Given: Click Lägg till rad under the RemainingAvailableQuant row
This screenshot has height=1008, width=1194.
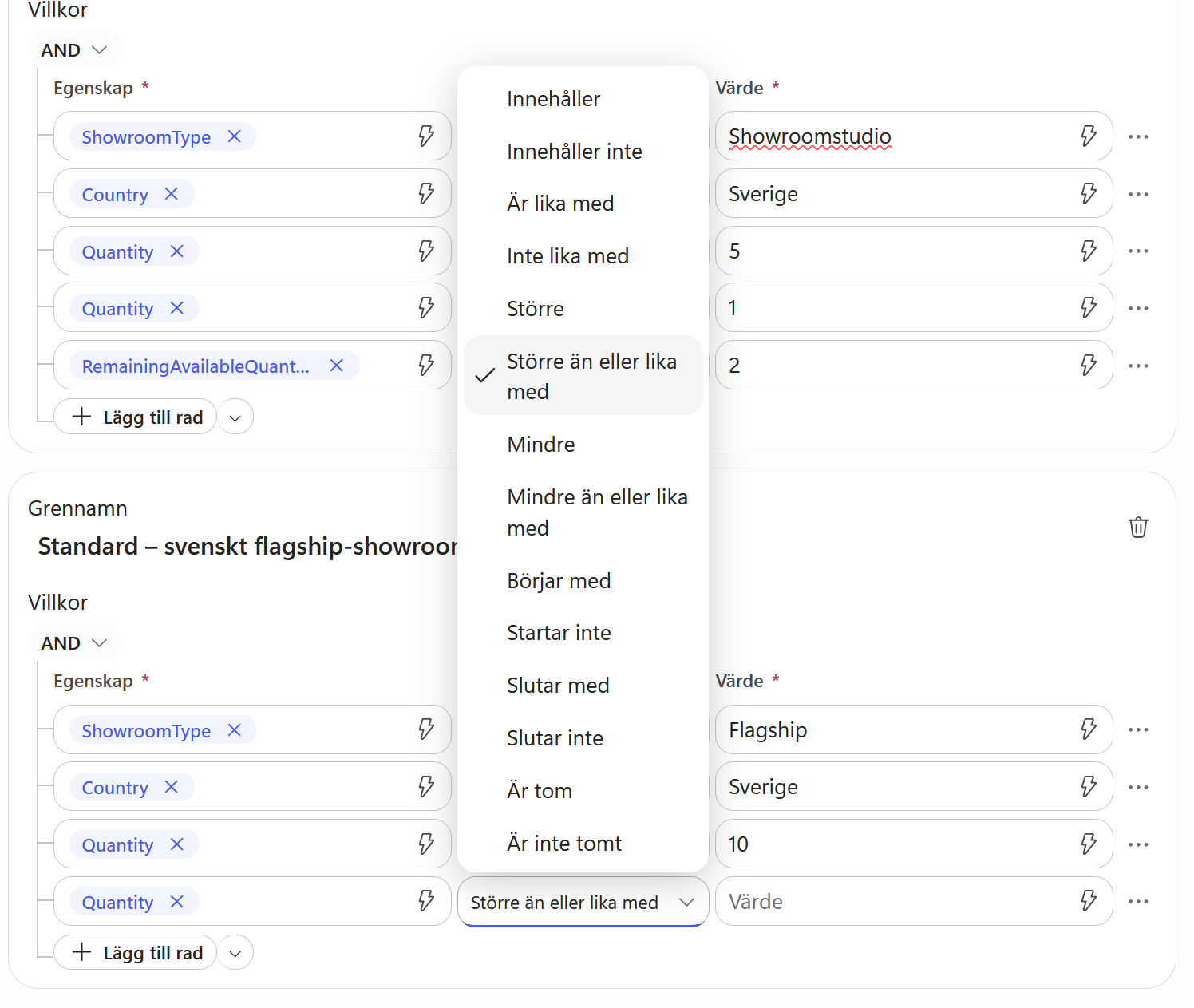Looking at the screenshot, I should coord(136,417).
